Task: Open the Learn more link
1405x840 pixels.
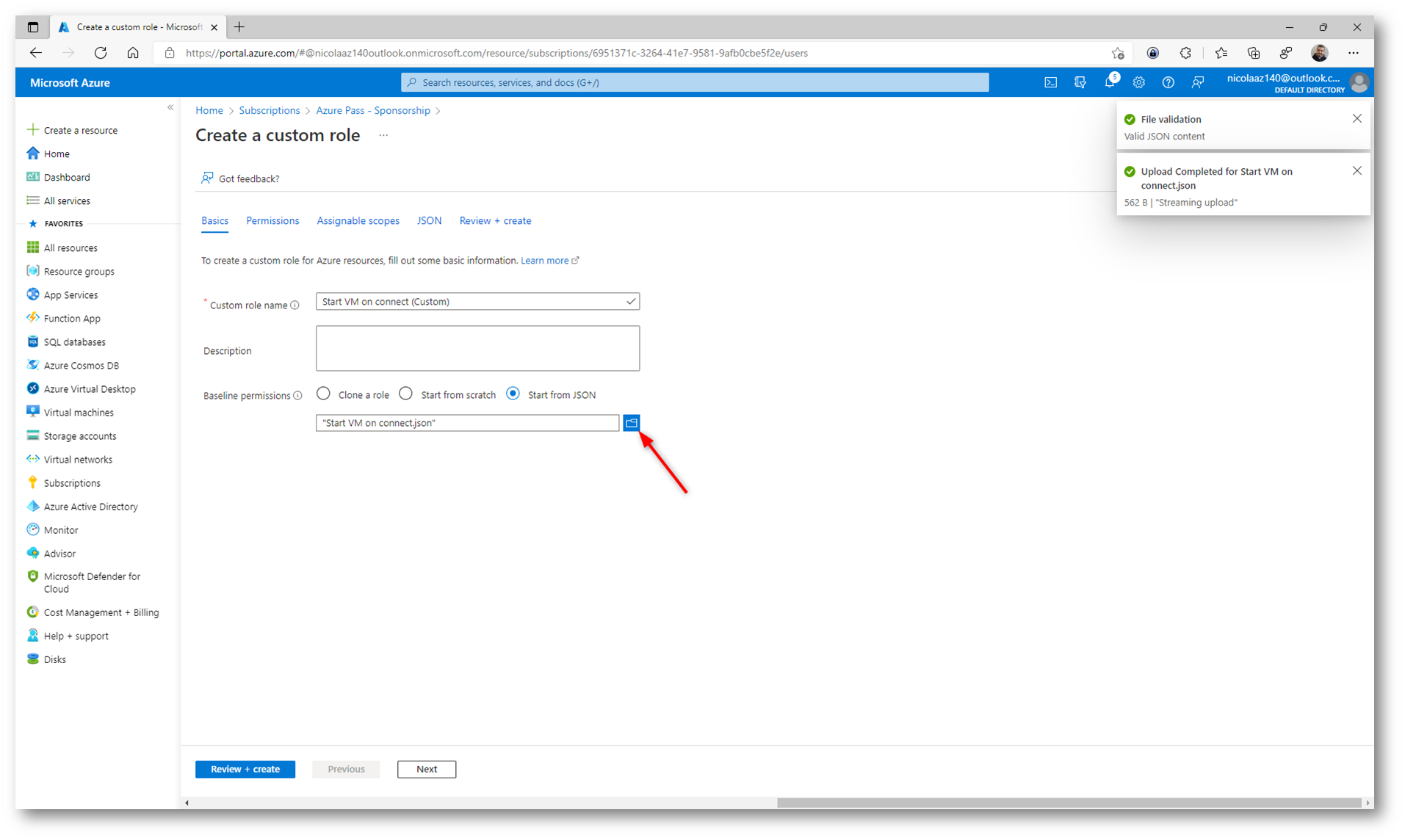Action: click(x=549, y=261)
